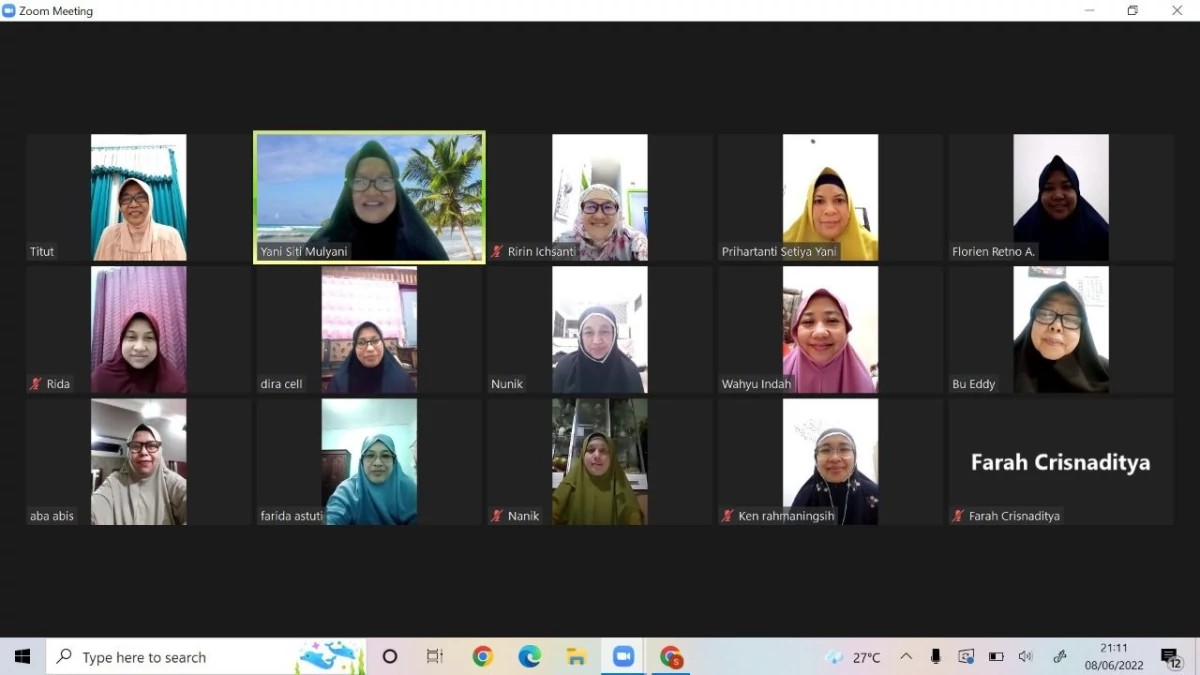
Task: Click the Type here to search box
Action: [180, 657]
